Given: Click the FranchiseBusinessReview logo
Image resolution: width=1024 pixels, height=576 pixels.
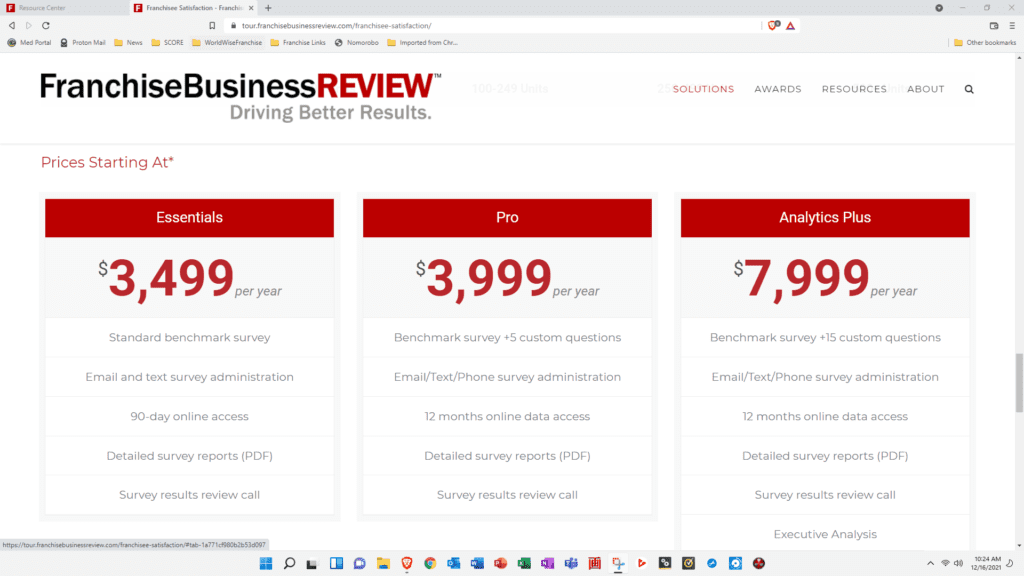Looking at the screenshot, I should 240,97.
